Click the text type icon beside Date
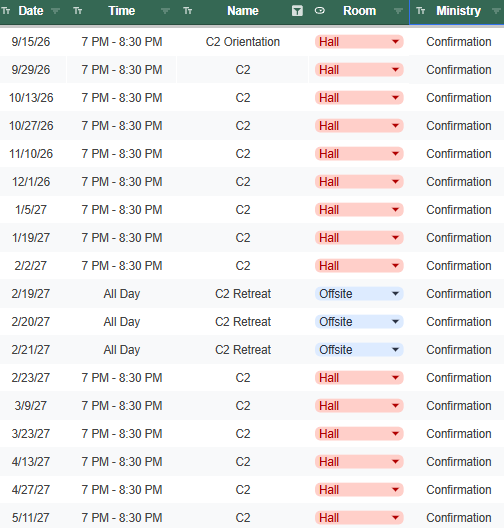Screen dimensions: 504x528 tap(6, 11)
